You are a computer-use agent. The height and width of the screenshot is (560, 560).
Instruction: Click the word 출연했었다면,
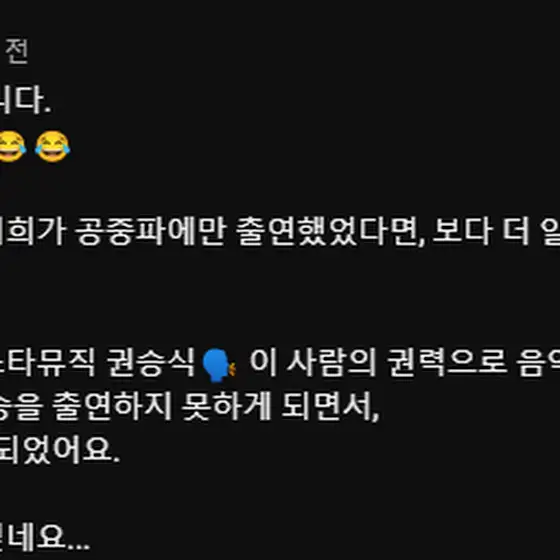point(331,231)
